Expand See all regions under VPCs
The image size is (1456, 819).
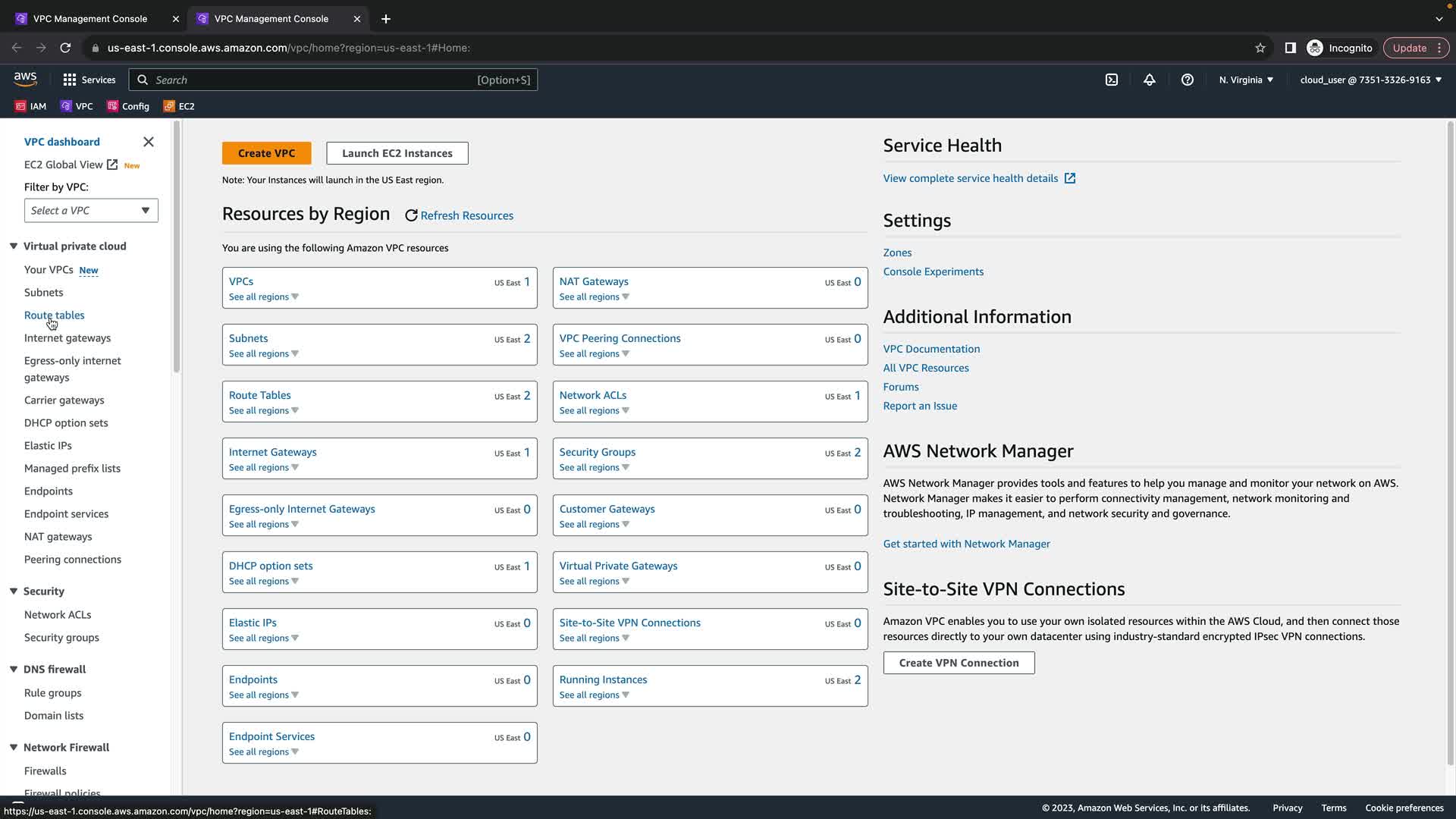coord(263,297)
